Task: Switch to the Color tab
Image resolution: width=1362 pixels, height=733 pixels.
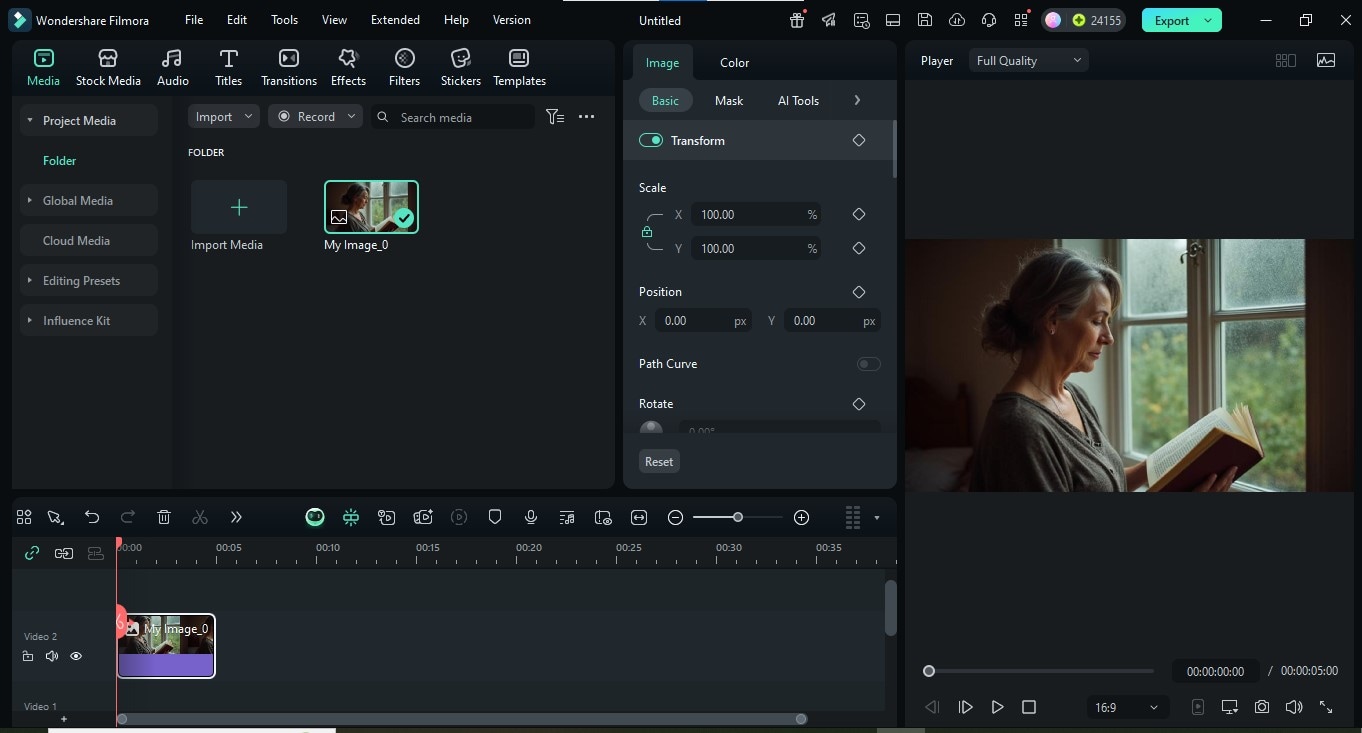Action: pos(734,62)
